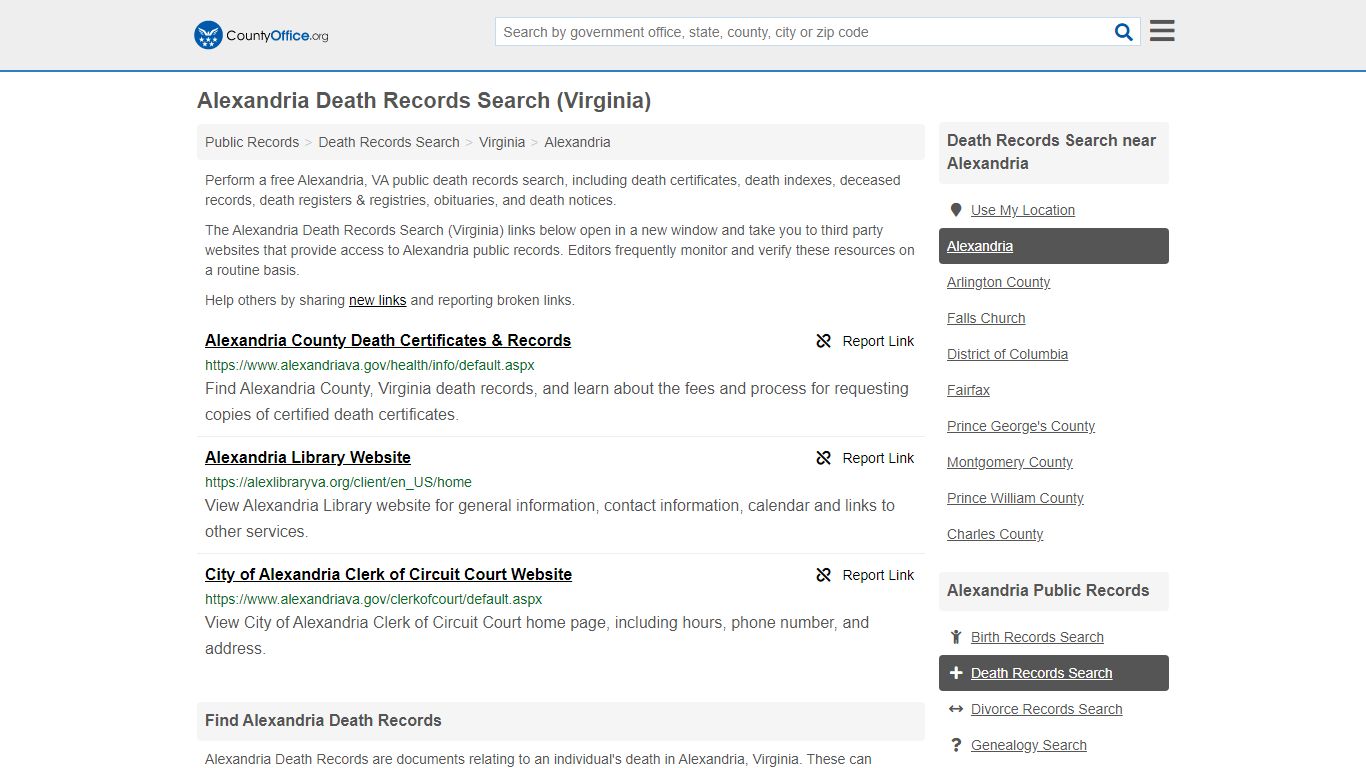Select Prince William County in sidebar

pos(1015,498)
